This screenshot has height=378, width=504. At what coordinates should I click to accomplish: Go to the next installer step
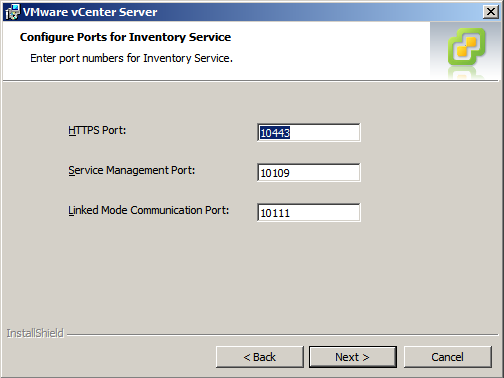pos(353,357)
